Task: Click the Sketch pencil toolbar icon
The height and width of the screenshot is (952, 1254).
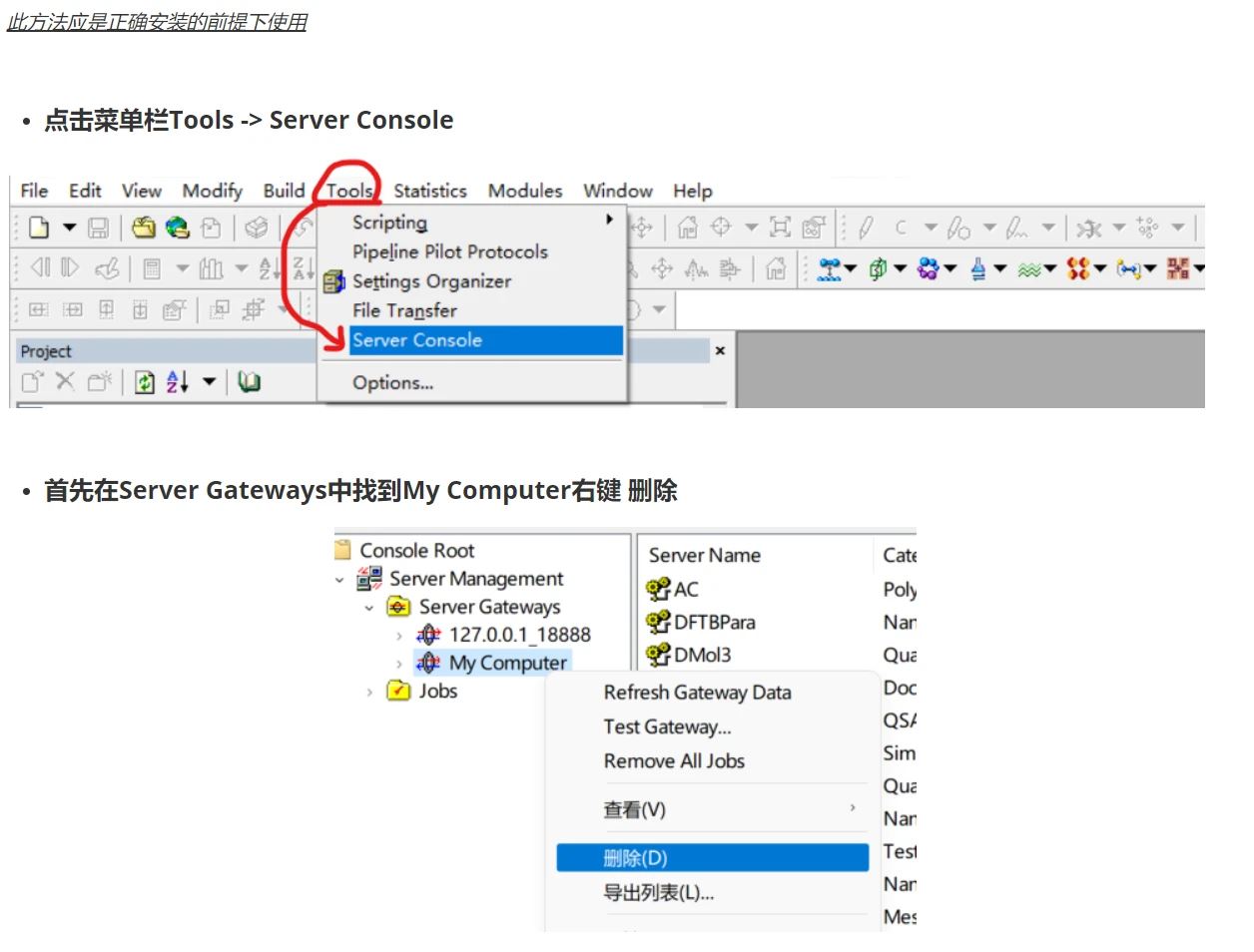Action: [x=866, y=228]
